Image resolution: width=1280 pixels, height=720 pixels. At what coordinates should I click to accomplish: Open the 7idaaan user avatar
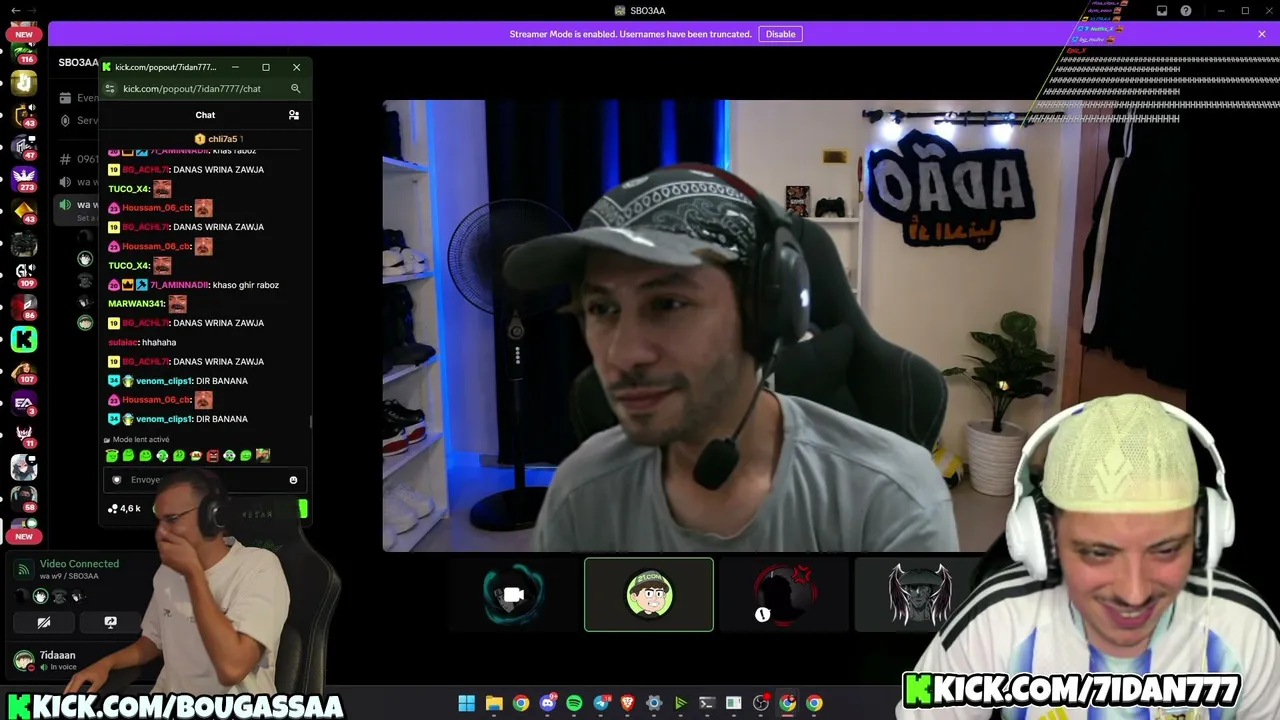pos(23,660)
